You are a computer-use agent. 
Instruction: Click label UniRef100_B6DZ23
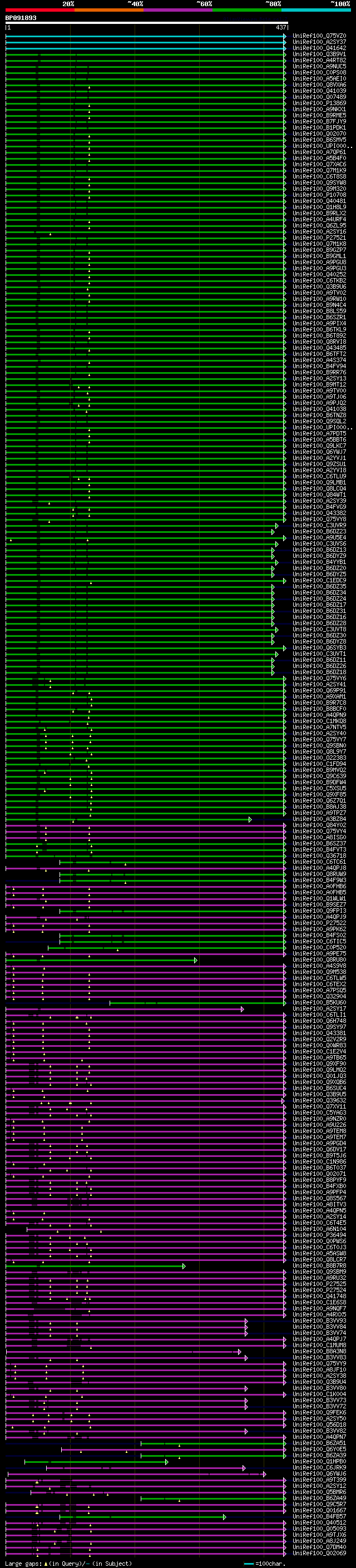pyautogui.click(x=319, y=531)
